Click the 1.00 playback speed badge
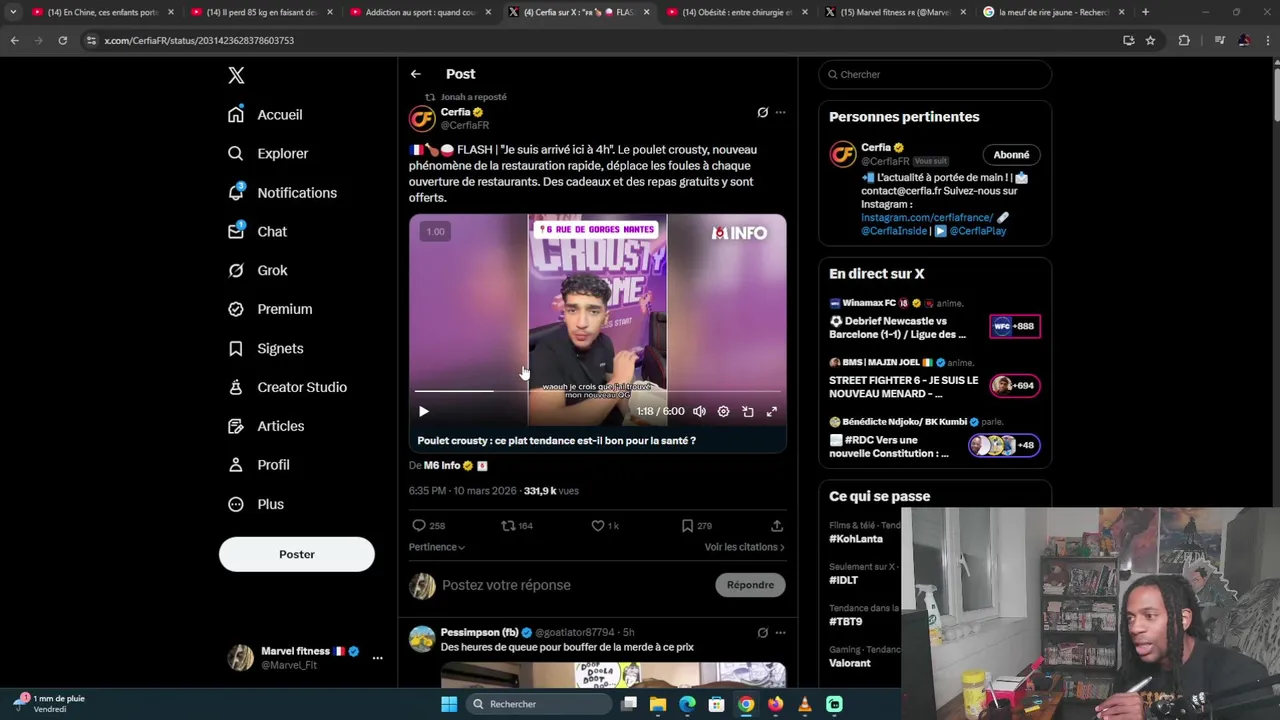 436,231
